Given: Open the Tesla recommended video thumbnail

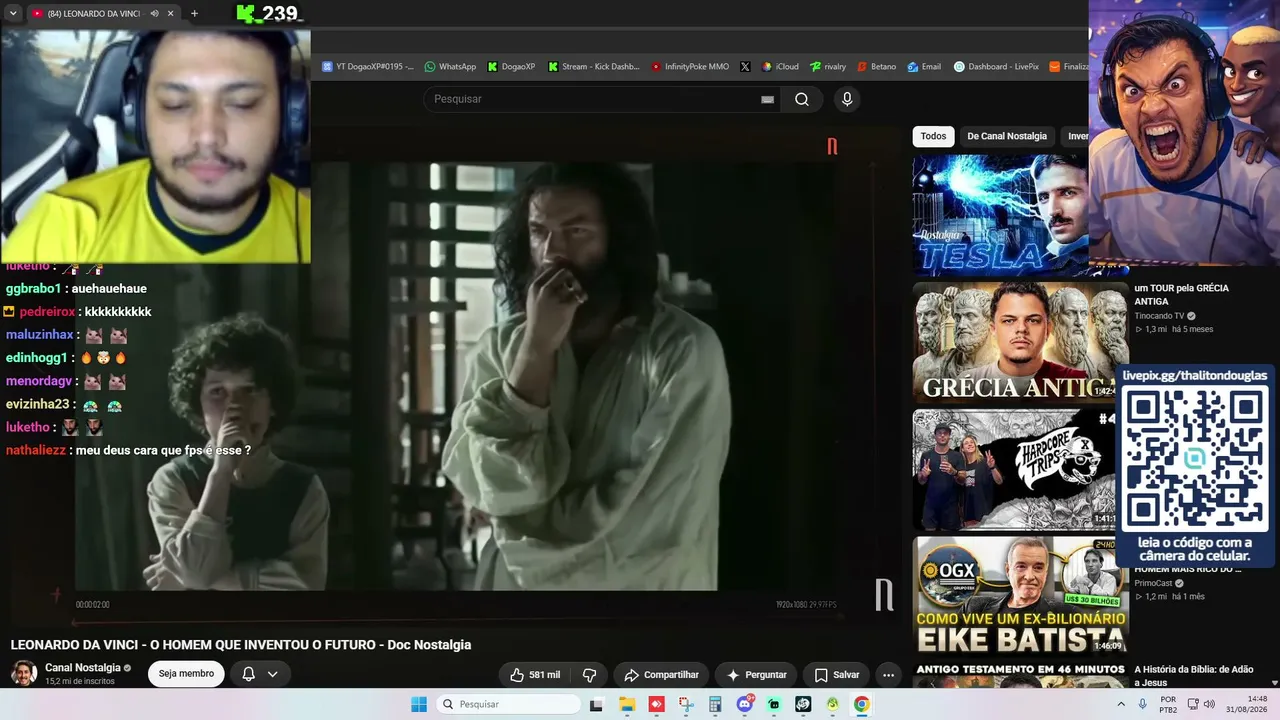Looking at the screenshot, I should 1000,215.
